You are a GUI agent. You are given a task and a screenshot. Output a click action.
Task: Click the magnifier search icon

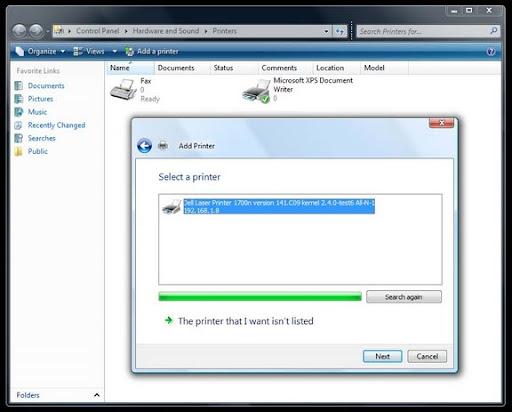tap(494, 31)
